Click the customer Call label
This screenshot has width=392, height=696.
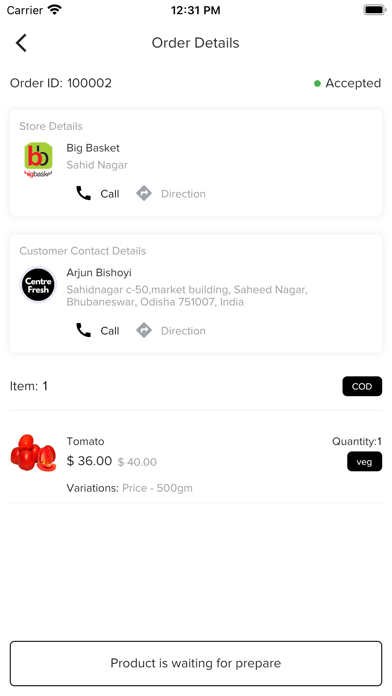click(110, 331)
